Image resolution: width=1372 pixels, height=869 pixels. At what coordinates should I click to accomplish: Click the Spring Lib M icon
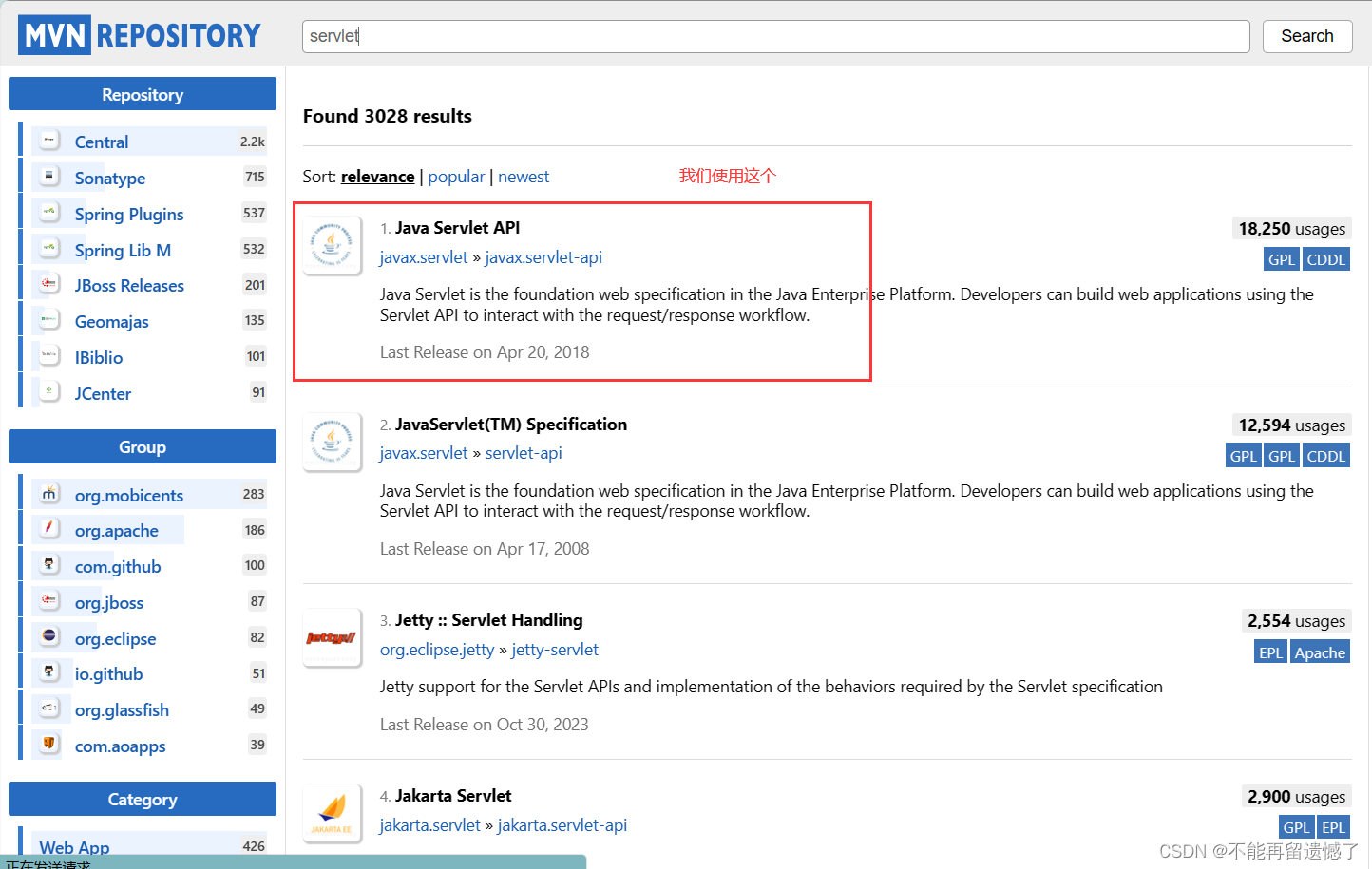[x=48, y=248]
